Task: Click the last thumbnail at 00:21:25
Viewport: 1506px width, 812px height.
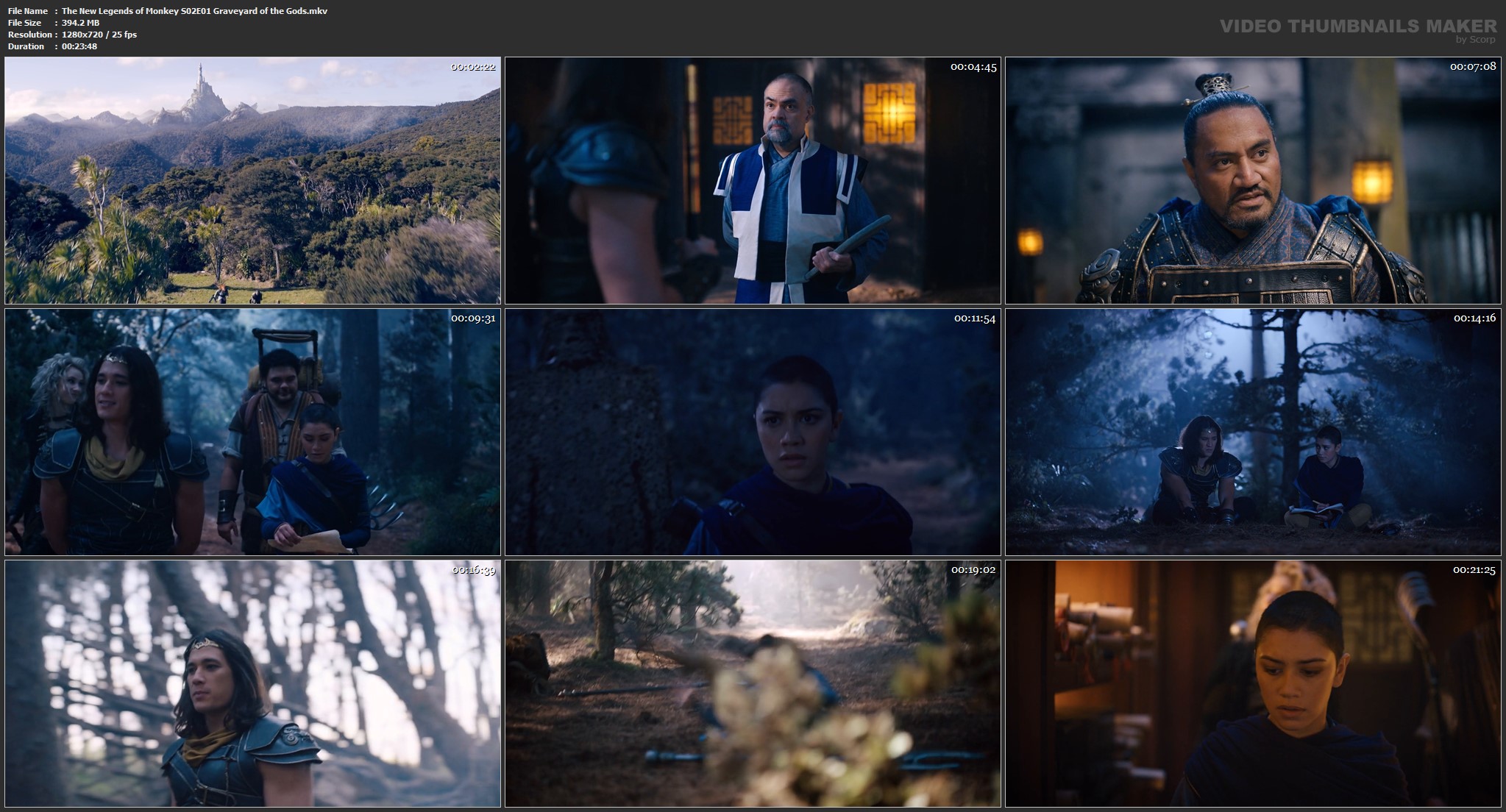Action: click(1253, 683)
